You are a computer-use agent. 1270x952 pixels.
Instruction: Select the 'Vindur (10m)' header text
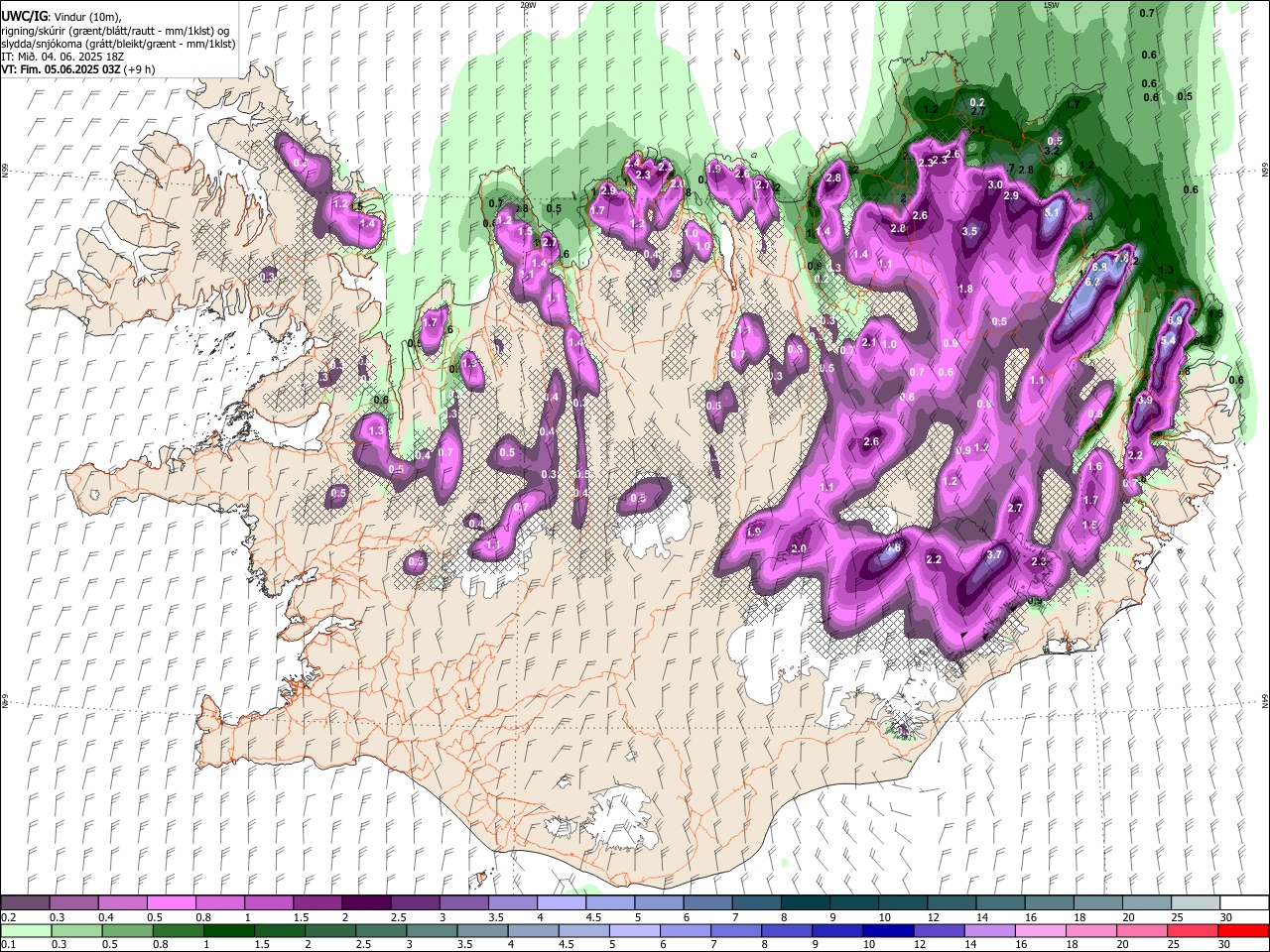tap(85, 17)
